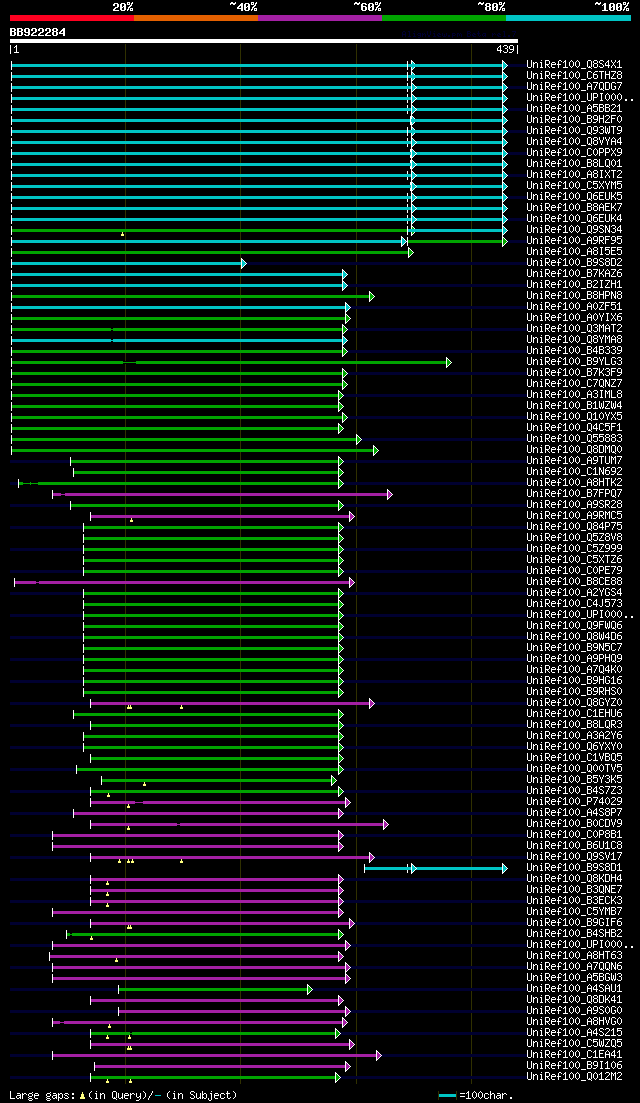Click the white query sequence bar
The height and width of the screenshot is (1103, 640).
click(264, 41)
